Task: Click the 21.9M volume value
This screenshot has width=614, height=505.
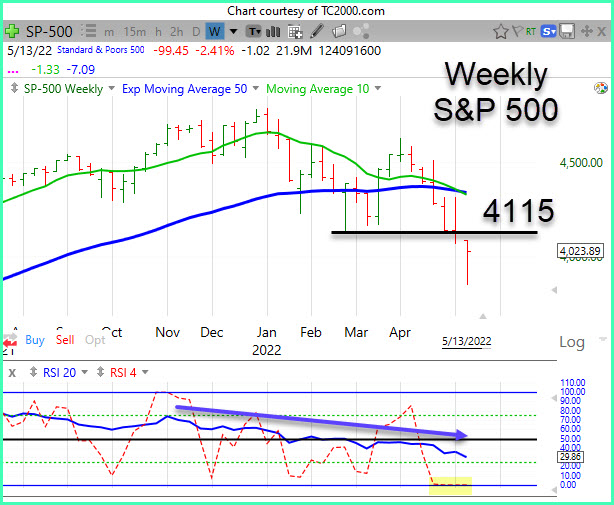Action: tap(294, 50)
